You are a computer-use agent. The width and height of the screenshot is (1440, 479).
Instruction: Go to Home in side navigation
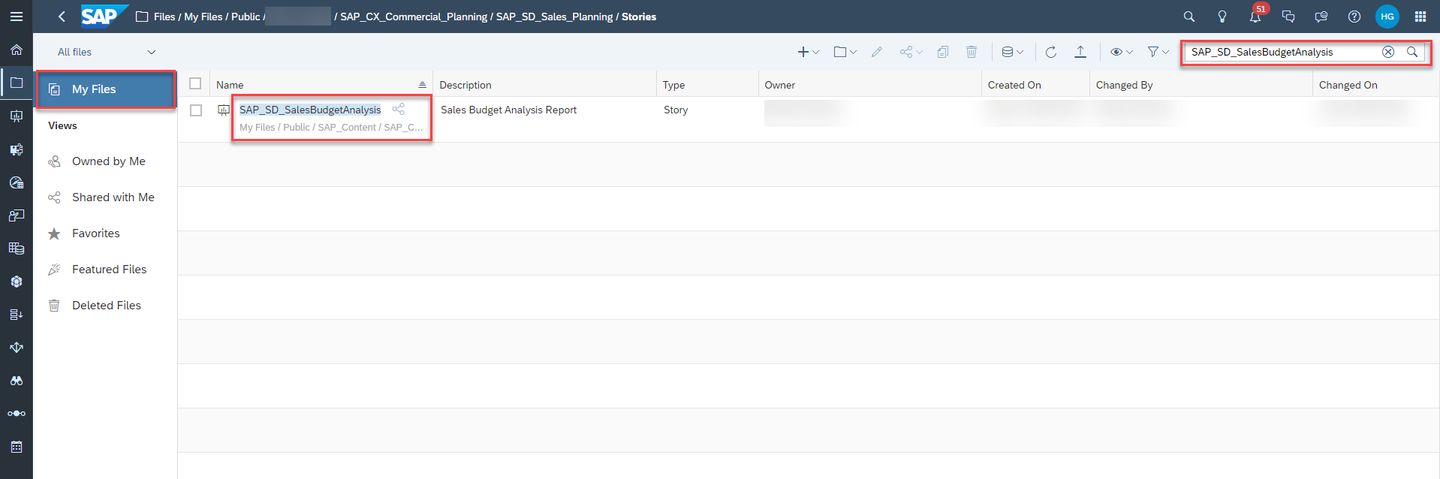point(16,50)
